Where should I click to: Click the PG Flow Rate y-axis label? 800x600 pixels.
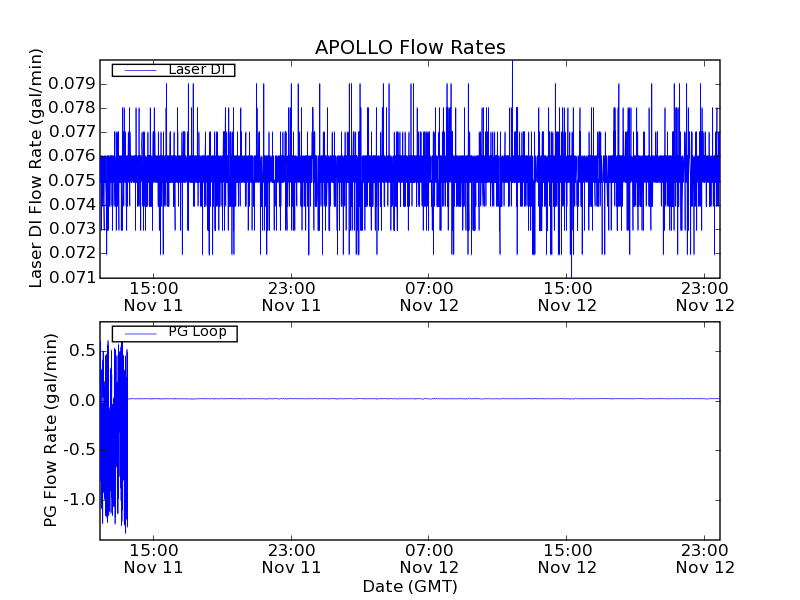[50, 431]
